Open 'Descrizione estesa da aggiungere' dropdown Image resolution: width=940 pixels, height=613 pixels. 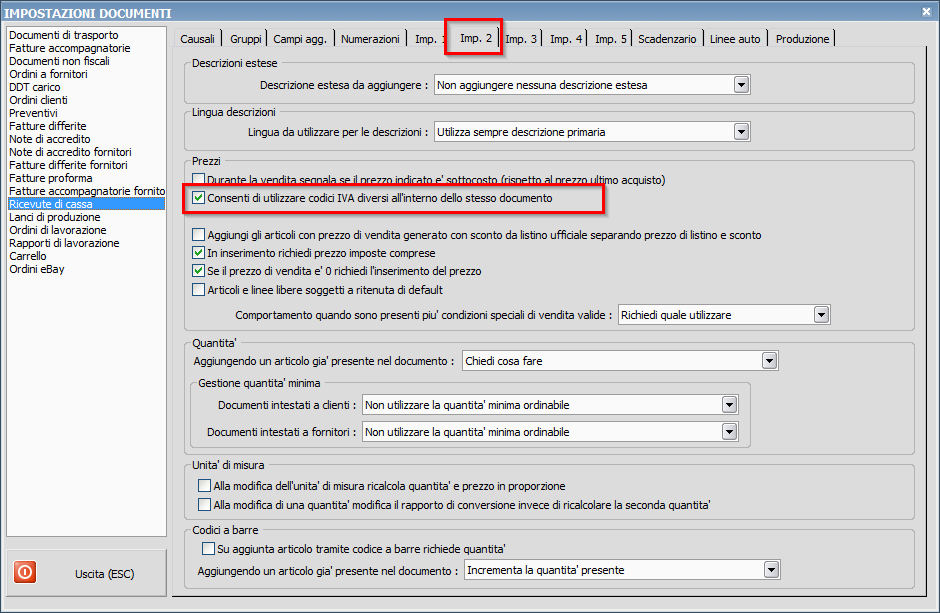coord(742,85)
